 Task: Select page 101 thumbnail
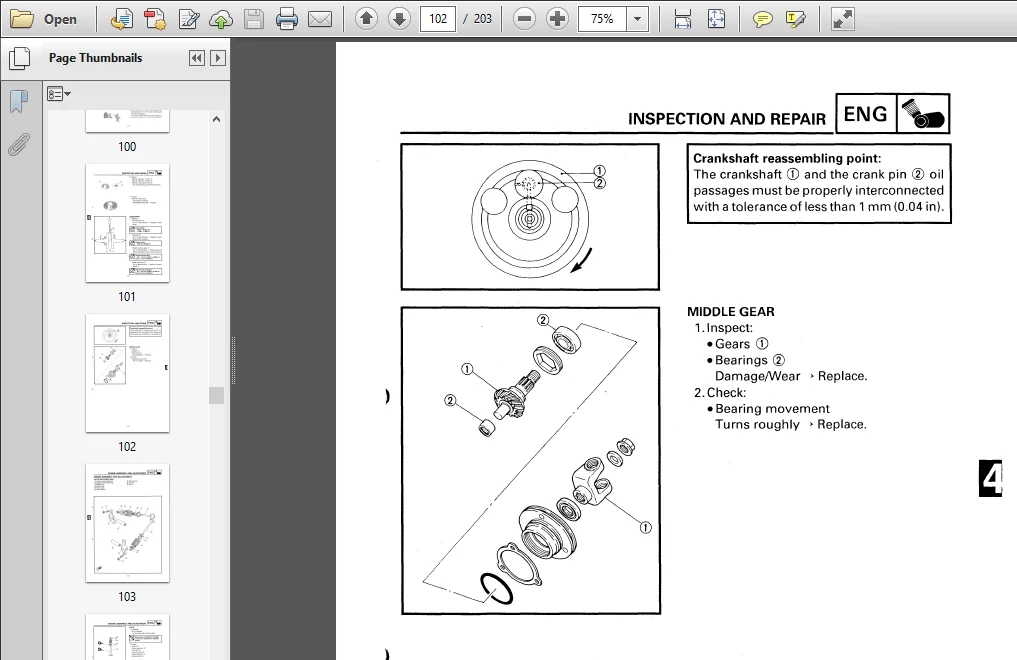(127, 223)
